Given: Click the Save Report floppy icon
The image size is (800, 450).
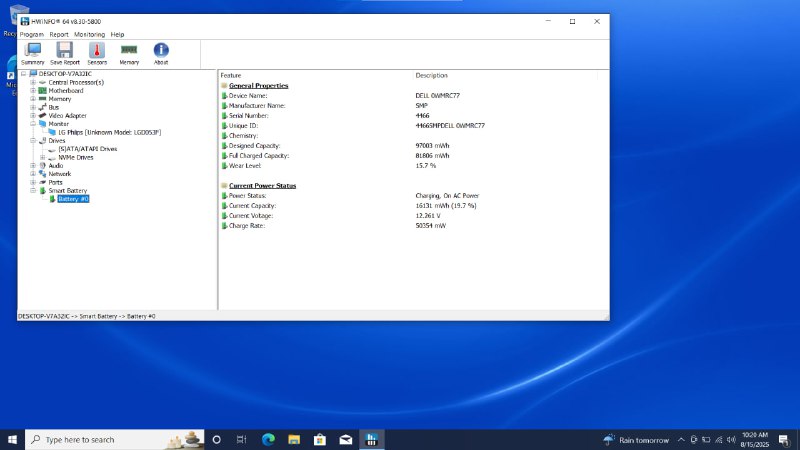Looking at the screenshot, I should coord(65,54).
